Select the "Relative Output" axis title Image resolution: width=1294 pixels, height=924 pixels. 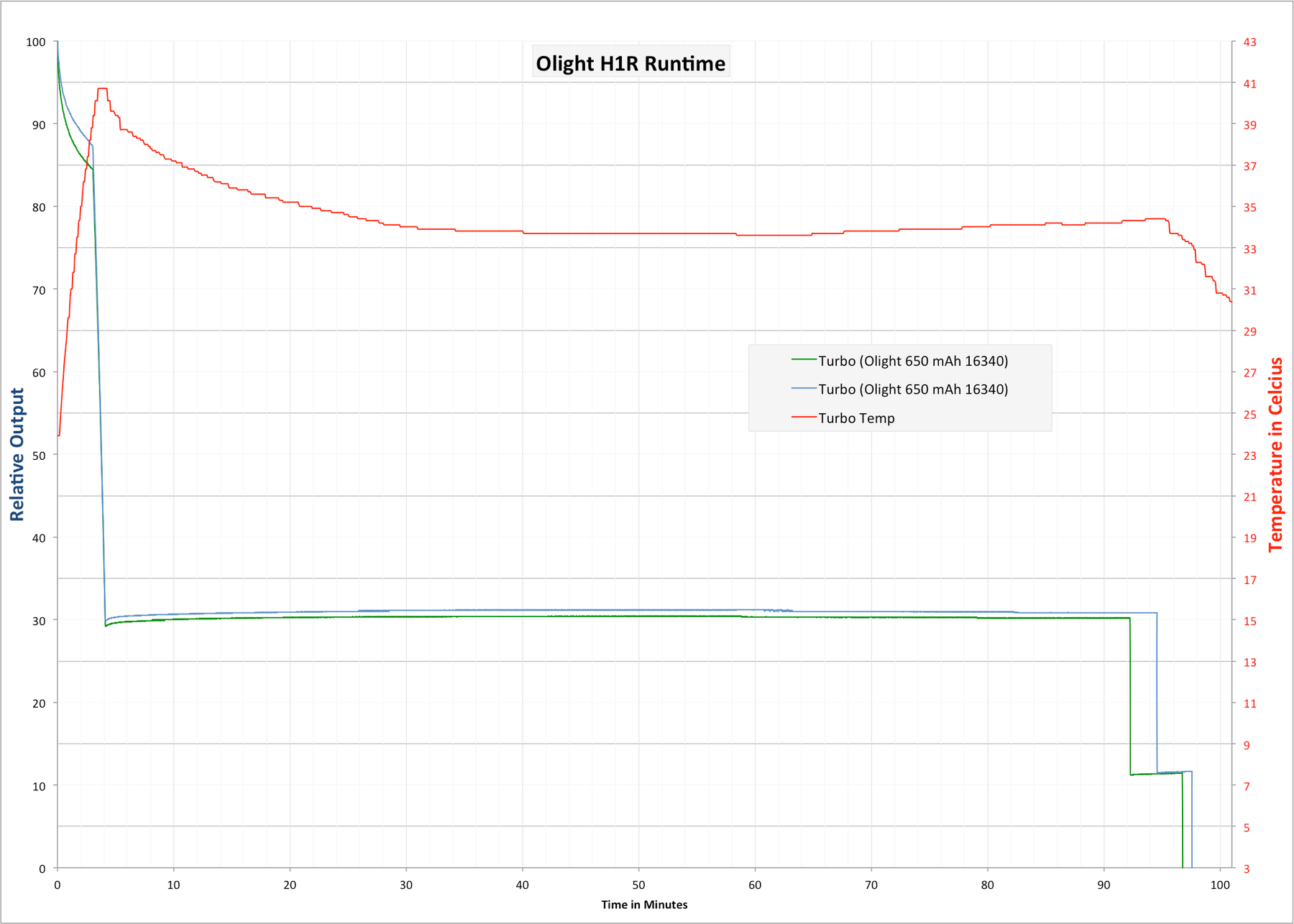[17, 454]
